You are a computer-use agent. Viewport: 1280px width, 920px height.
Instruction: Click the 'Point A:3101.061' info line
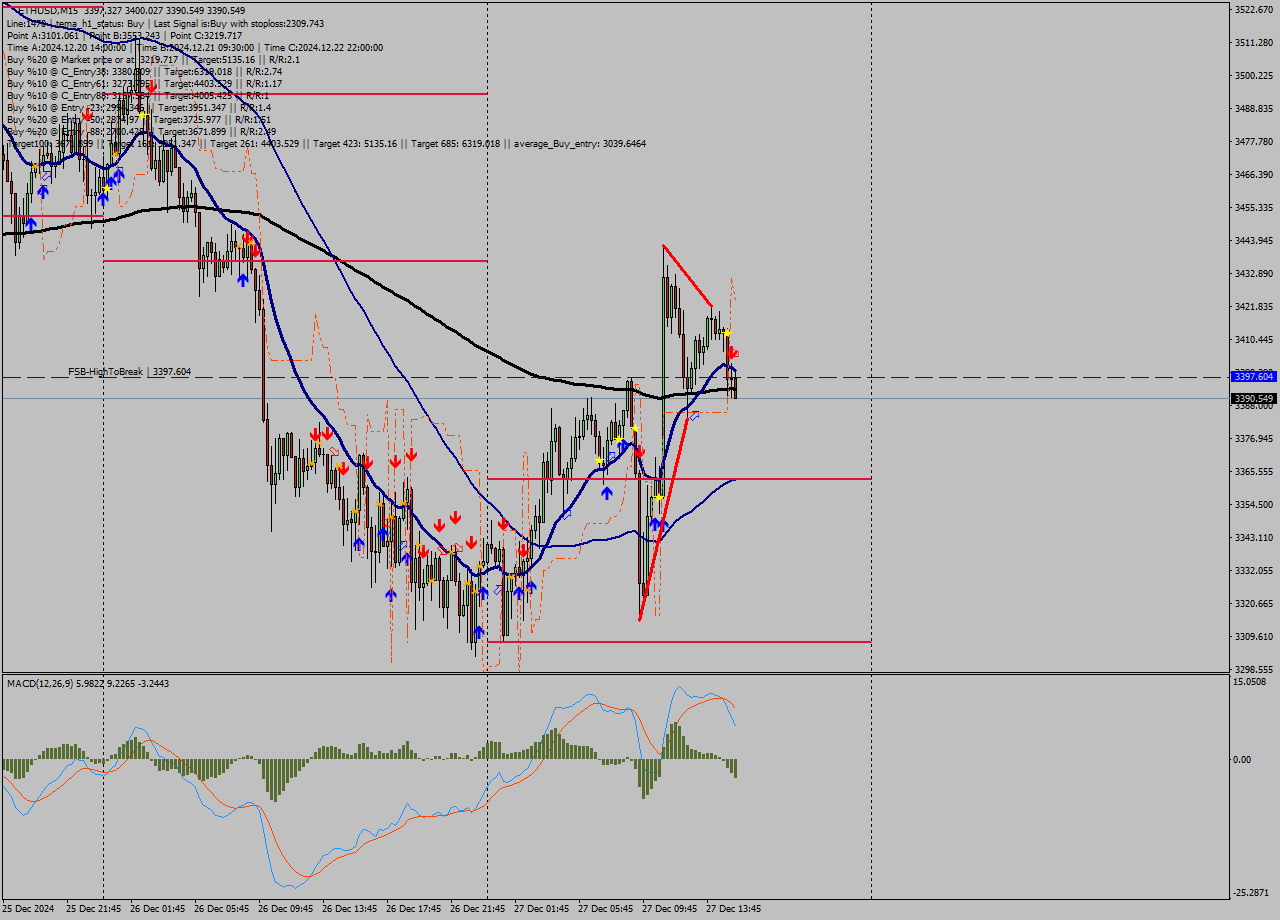click(124, 35)
